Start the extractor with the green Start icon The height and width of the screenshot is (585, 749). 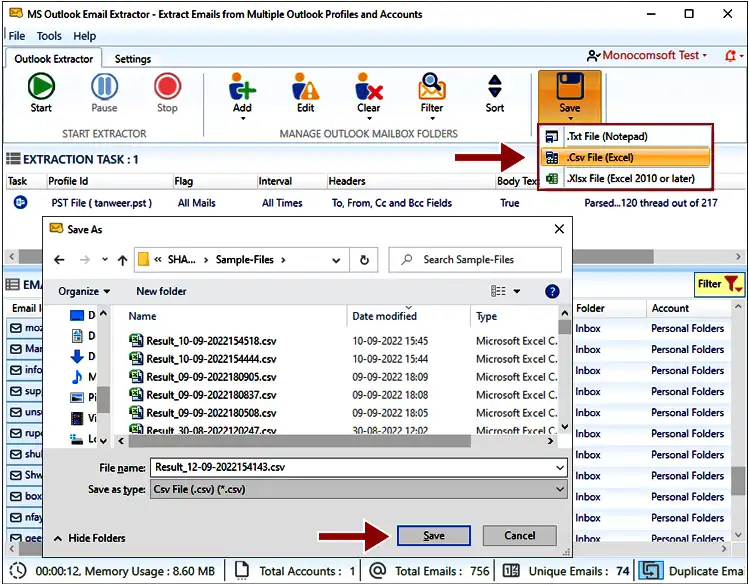[41, 86]
